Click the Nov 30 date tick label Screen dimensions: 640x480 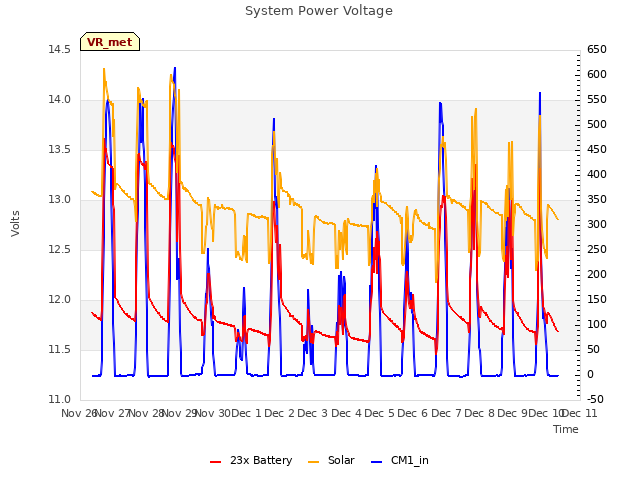(213, 413)
